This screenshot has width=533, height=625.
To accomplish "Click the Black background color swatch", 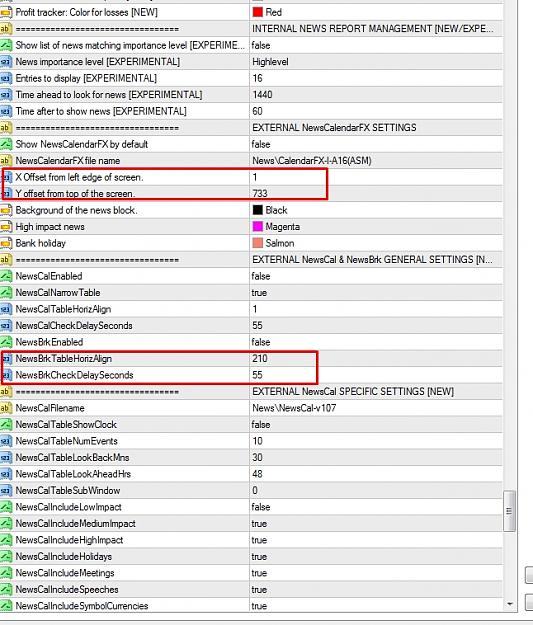I will coord(258,210).
